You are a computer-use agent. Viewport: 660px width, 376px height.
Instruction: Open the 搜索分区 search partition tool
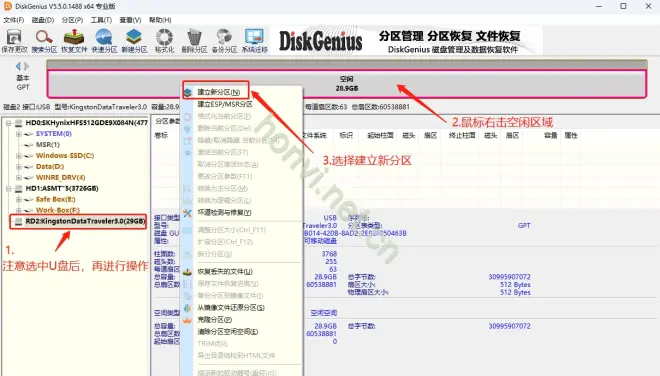(44, 41)
